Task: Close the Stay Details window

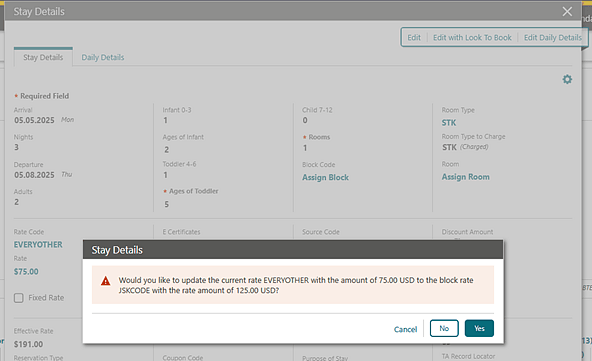Action: click(567, 12)
